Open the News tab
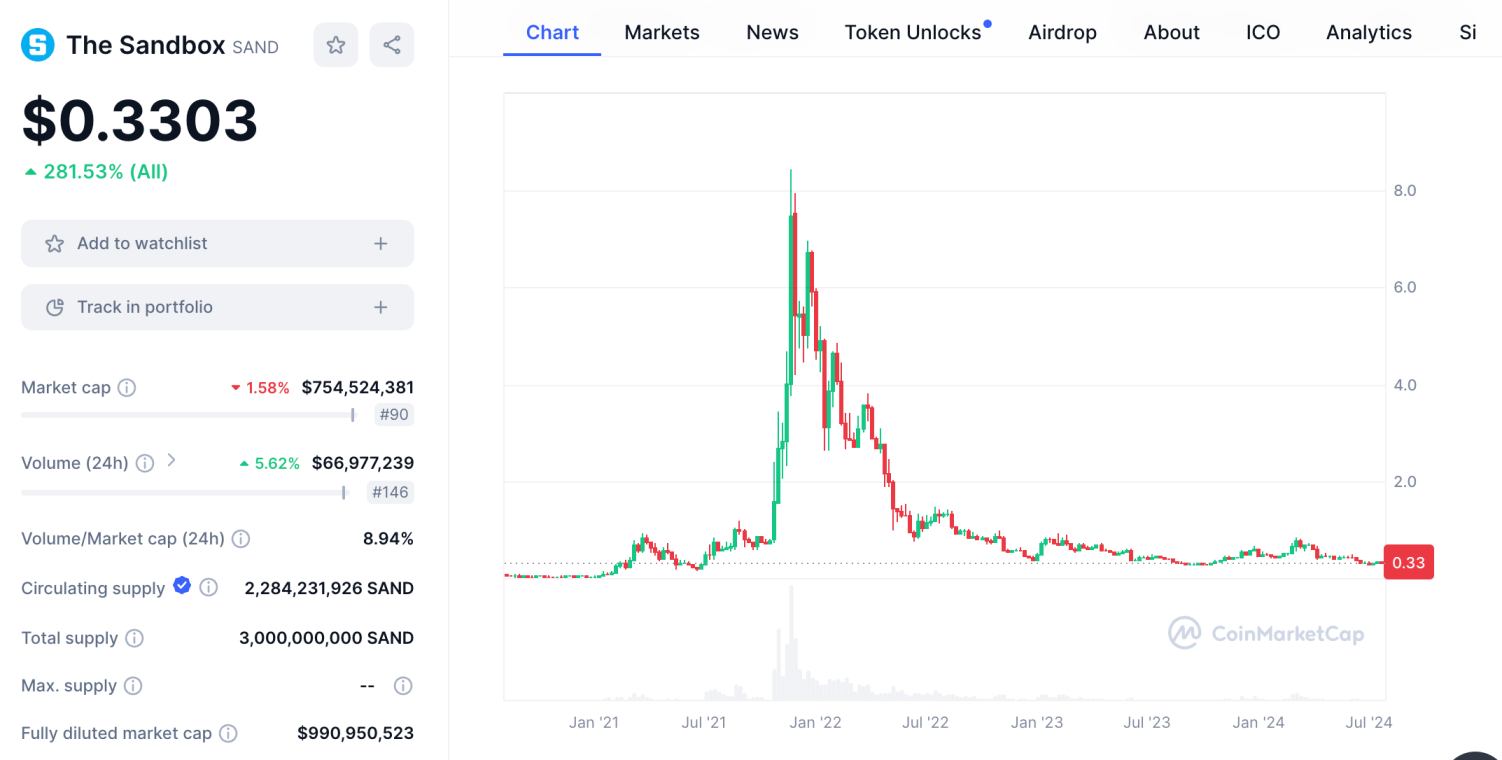Image resolution: width=1502 pixels, height=760 pixels. [772, 32]
